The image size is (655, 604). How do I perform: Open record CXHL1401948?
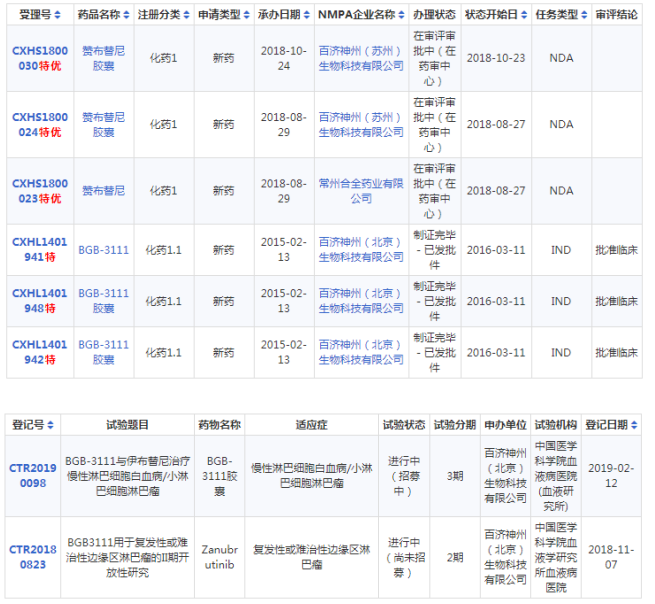[40, 301]
